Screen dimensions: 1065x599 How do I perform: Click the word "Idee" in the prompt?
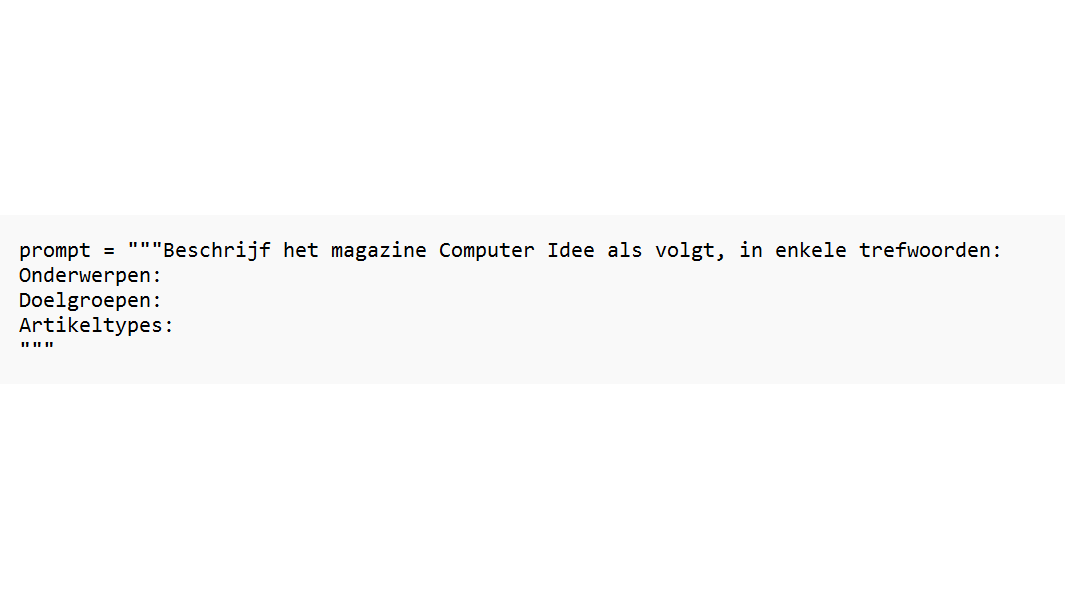[571, 250]
